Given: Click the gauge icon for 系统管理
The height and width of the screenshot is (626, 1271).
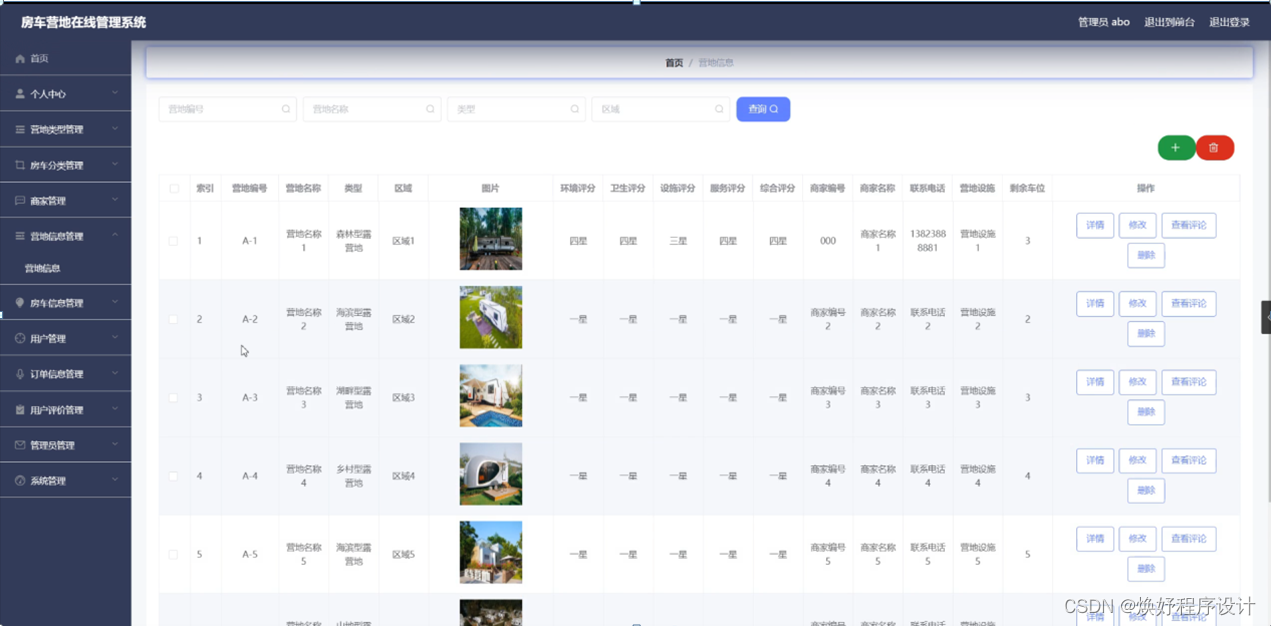Looking at the screenshot, I should coord(20,481).
